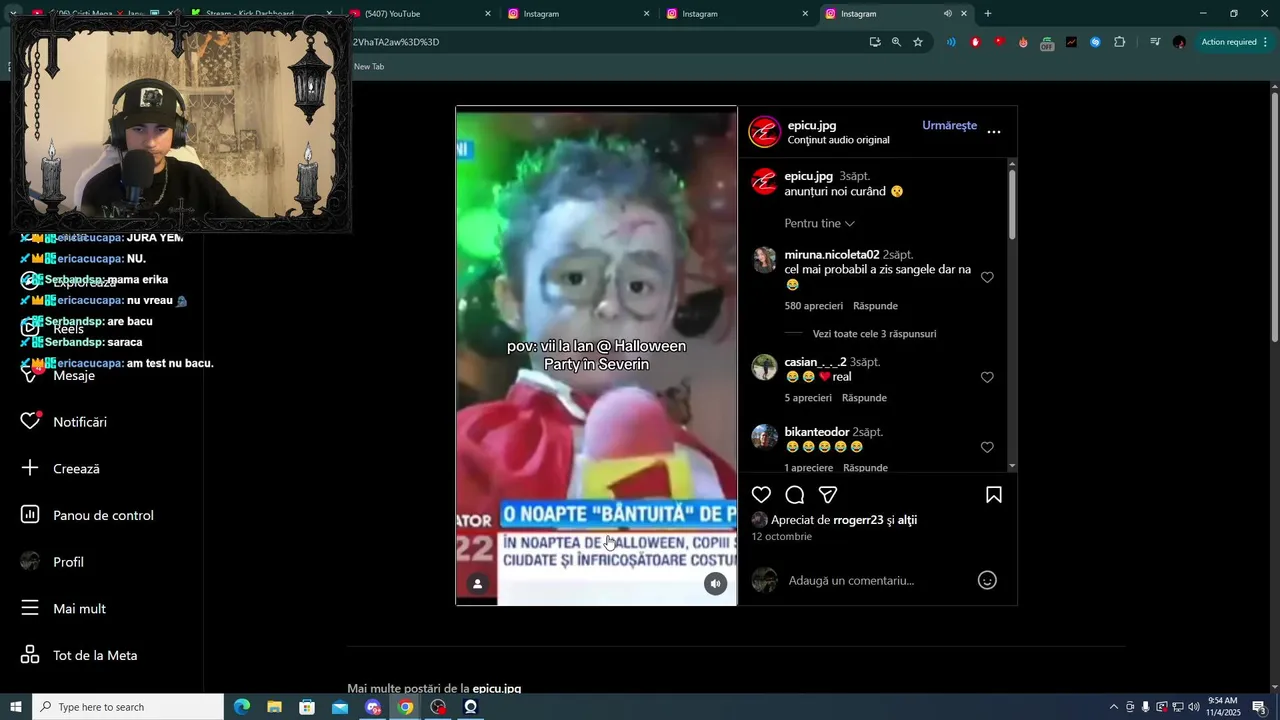View 580 aprecieri on miruna's comment

813,306
